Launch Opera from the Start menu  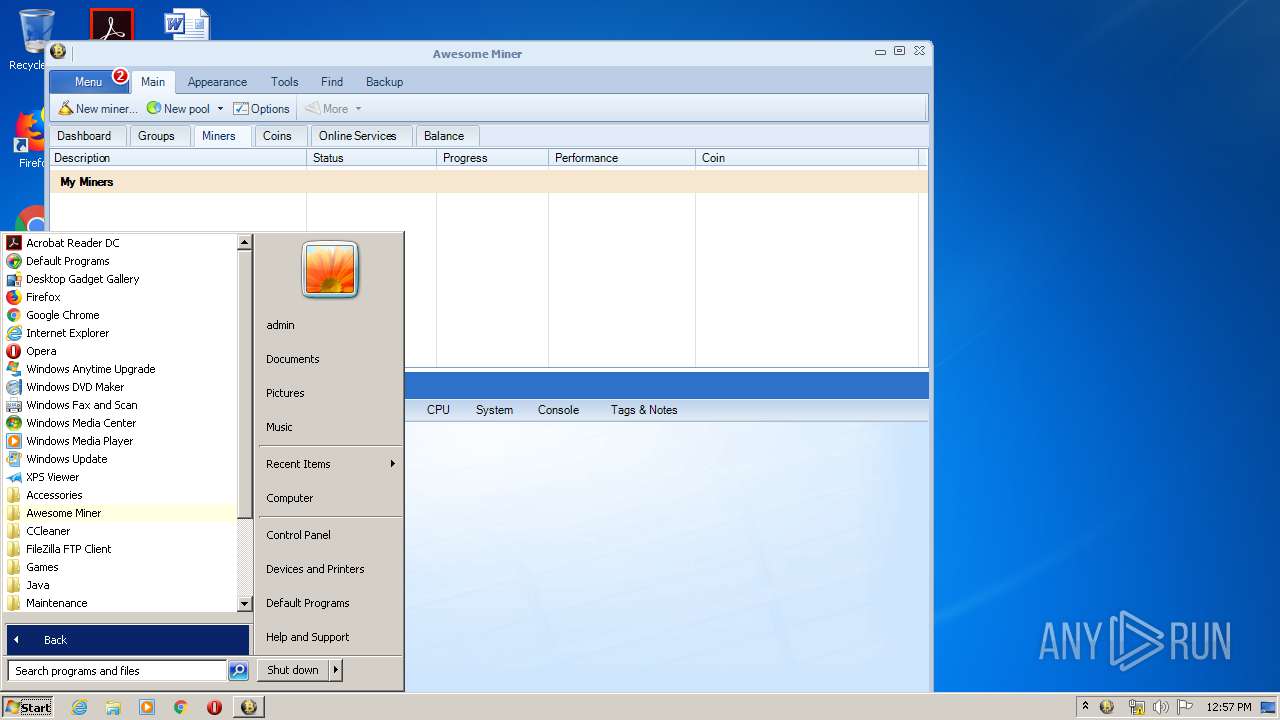[x=120, y=351]
